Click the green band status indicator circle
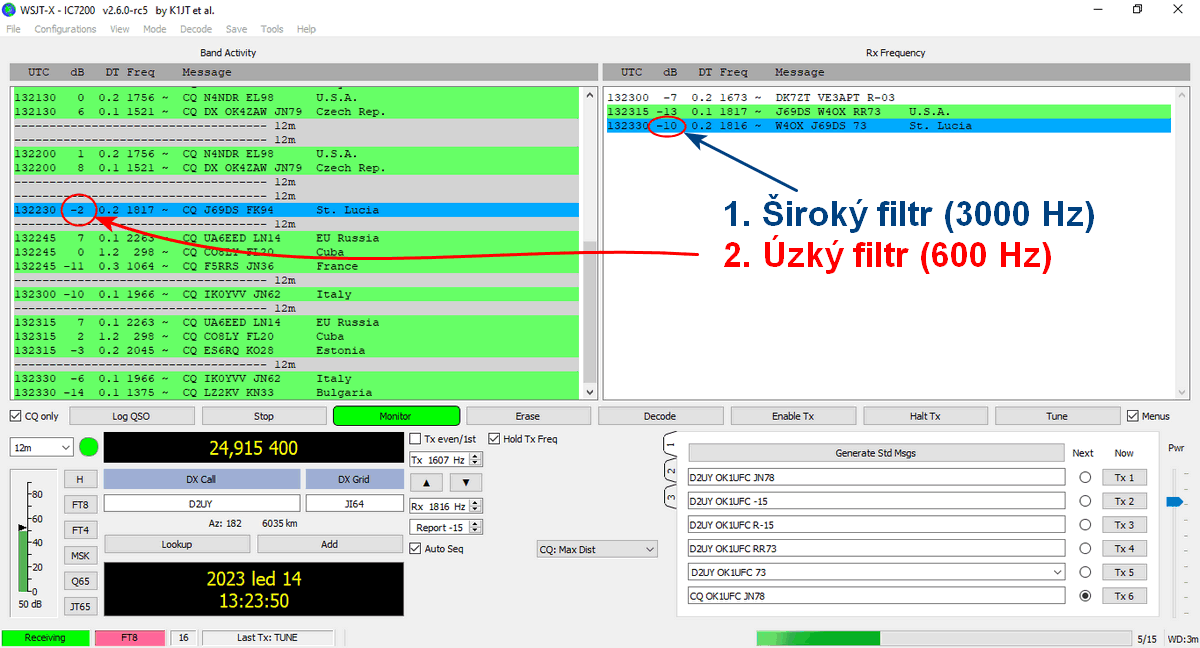 click(89, 448)
